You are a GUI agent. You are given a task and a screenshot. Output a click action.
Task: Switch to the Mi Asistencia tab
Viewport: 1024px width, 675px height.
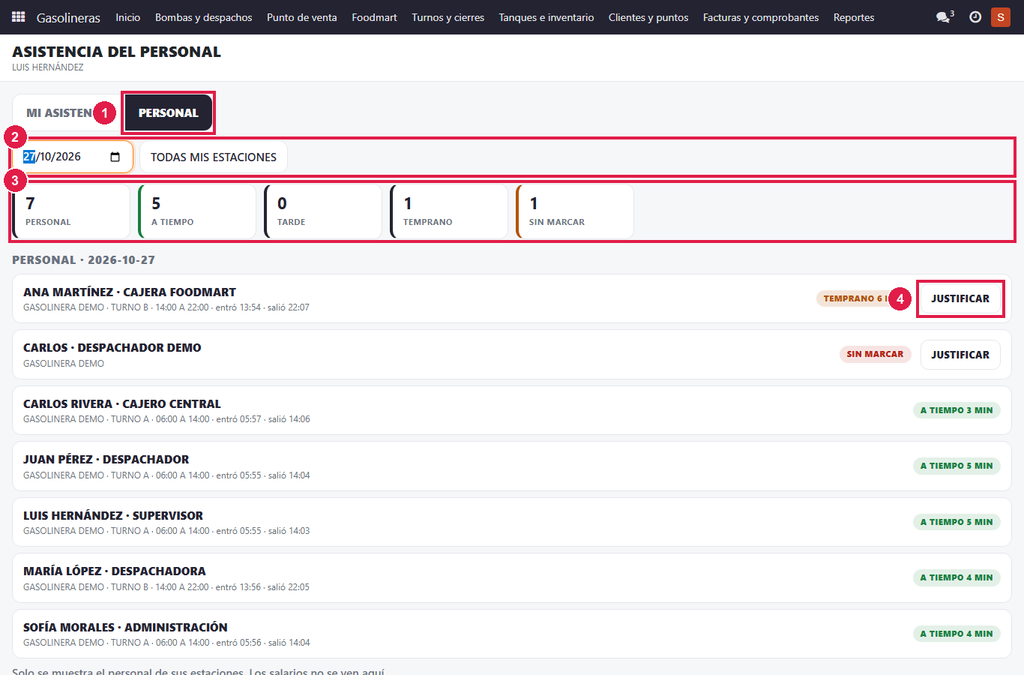point(59,113)
